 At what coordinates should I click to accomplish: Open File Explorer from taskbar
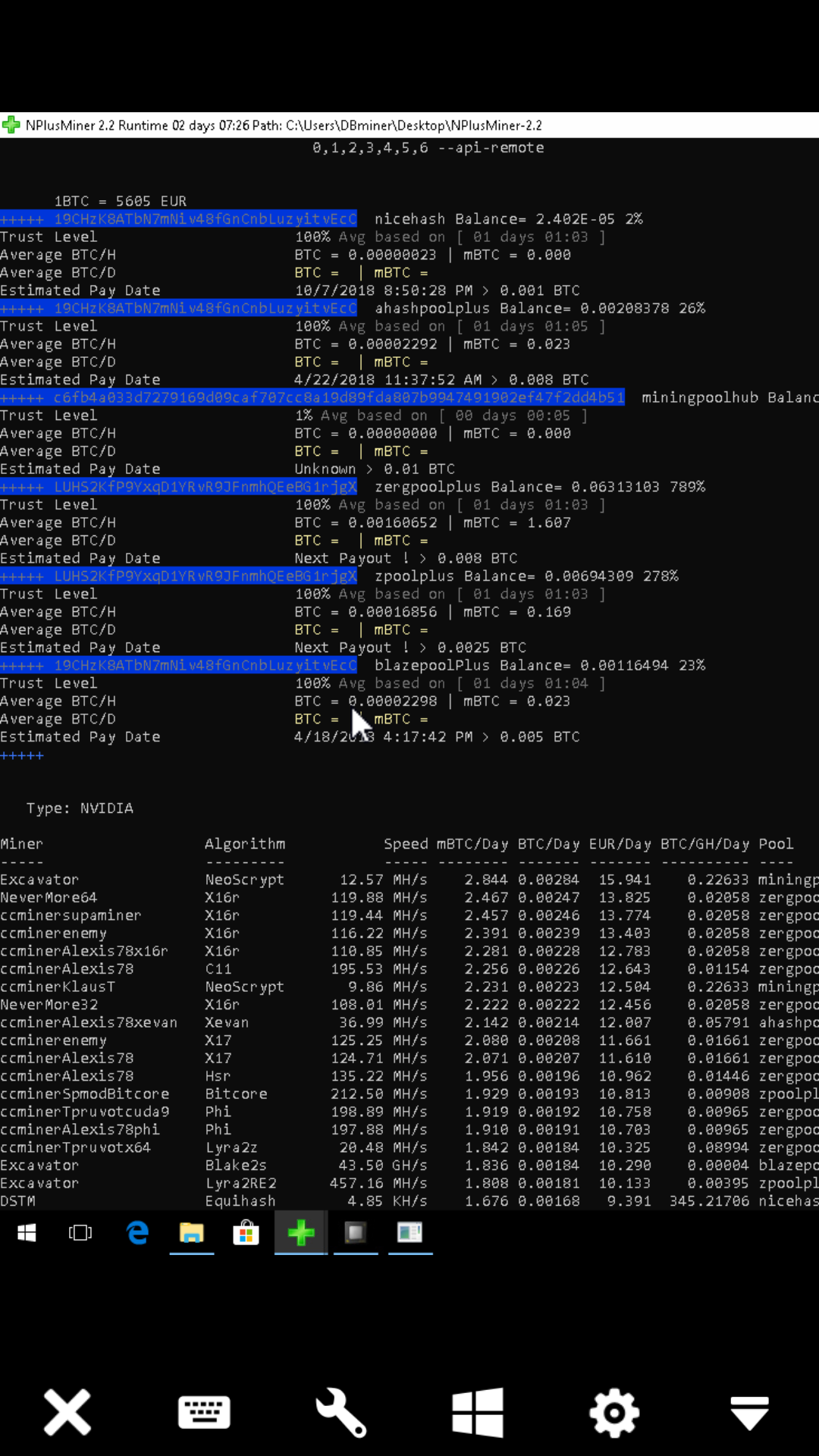point(192,1233)
